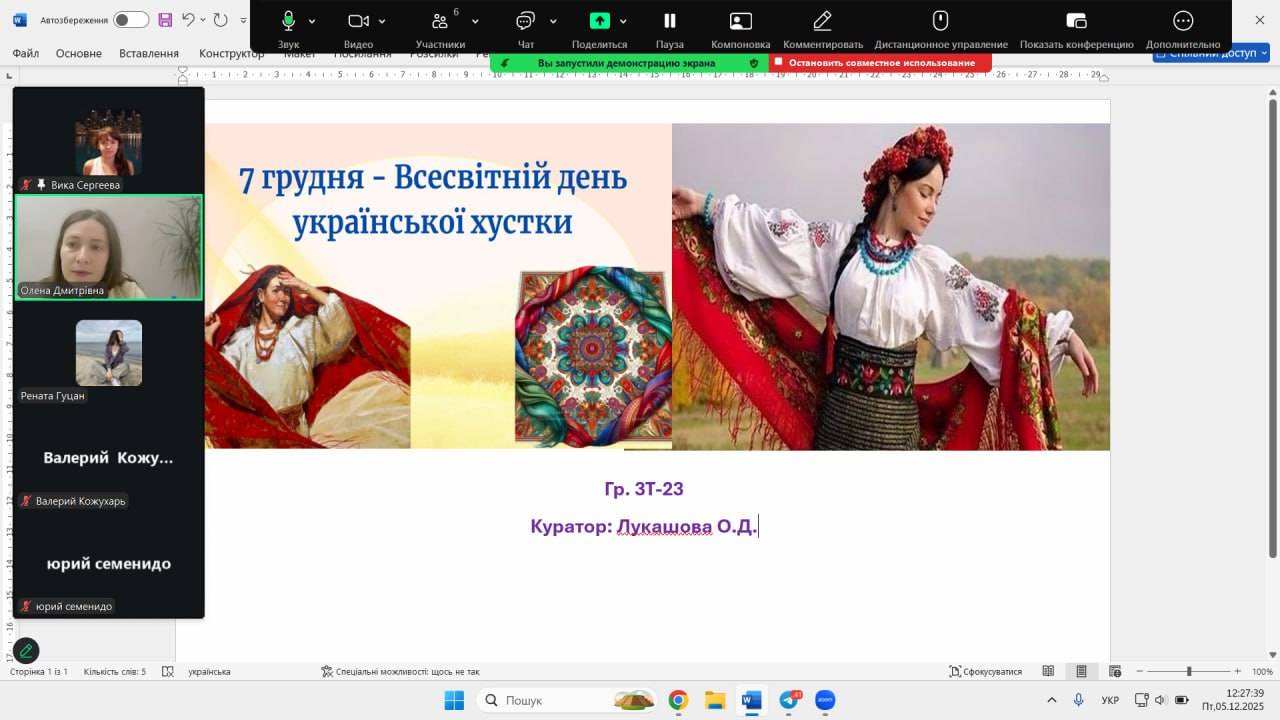
Task: Expand the video options arrow next to Видео
Action: [x=382, y=21]
